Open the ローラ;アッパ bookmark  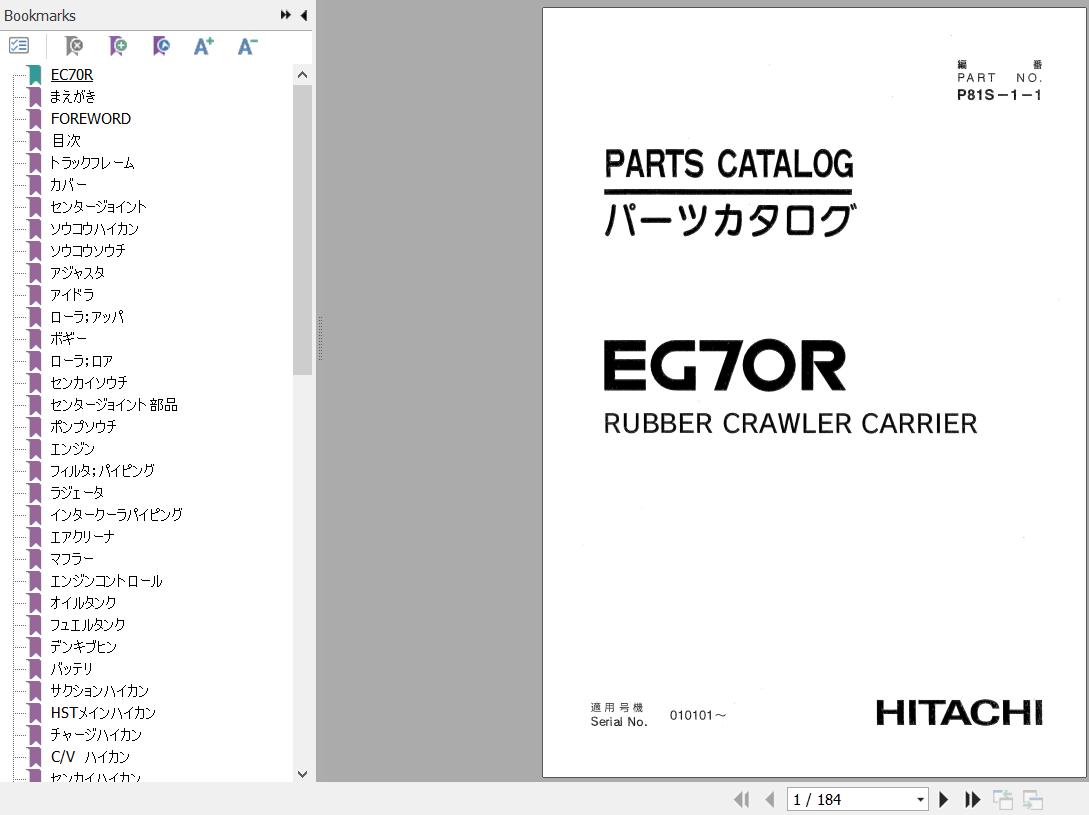[x=87, y=317]
